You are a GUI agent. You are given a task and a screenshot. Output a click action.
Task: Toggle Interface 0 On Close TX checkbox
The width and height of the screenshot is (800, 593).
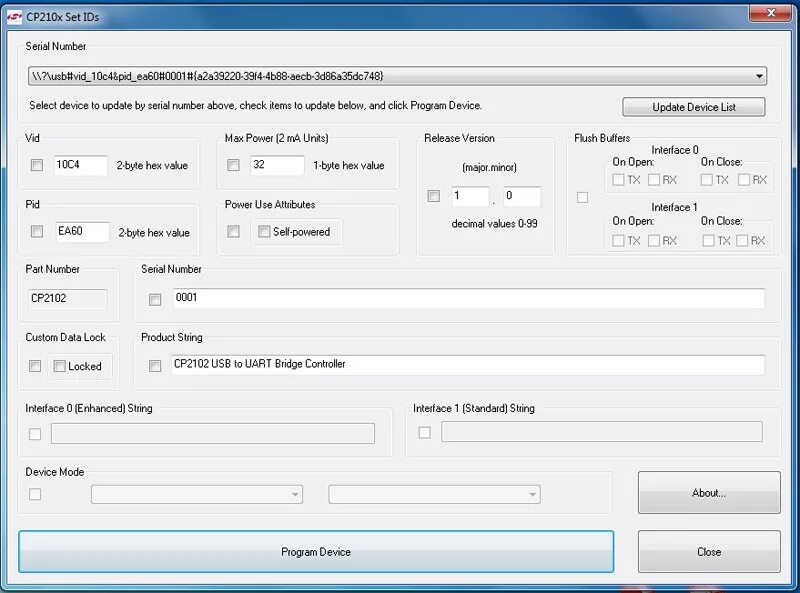tap(707, 180)
